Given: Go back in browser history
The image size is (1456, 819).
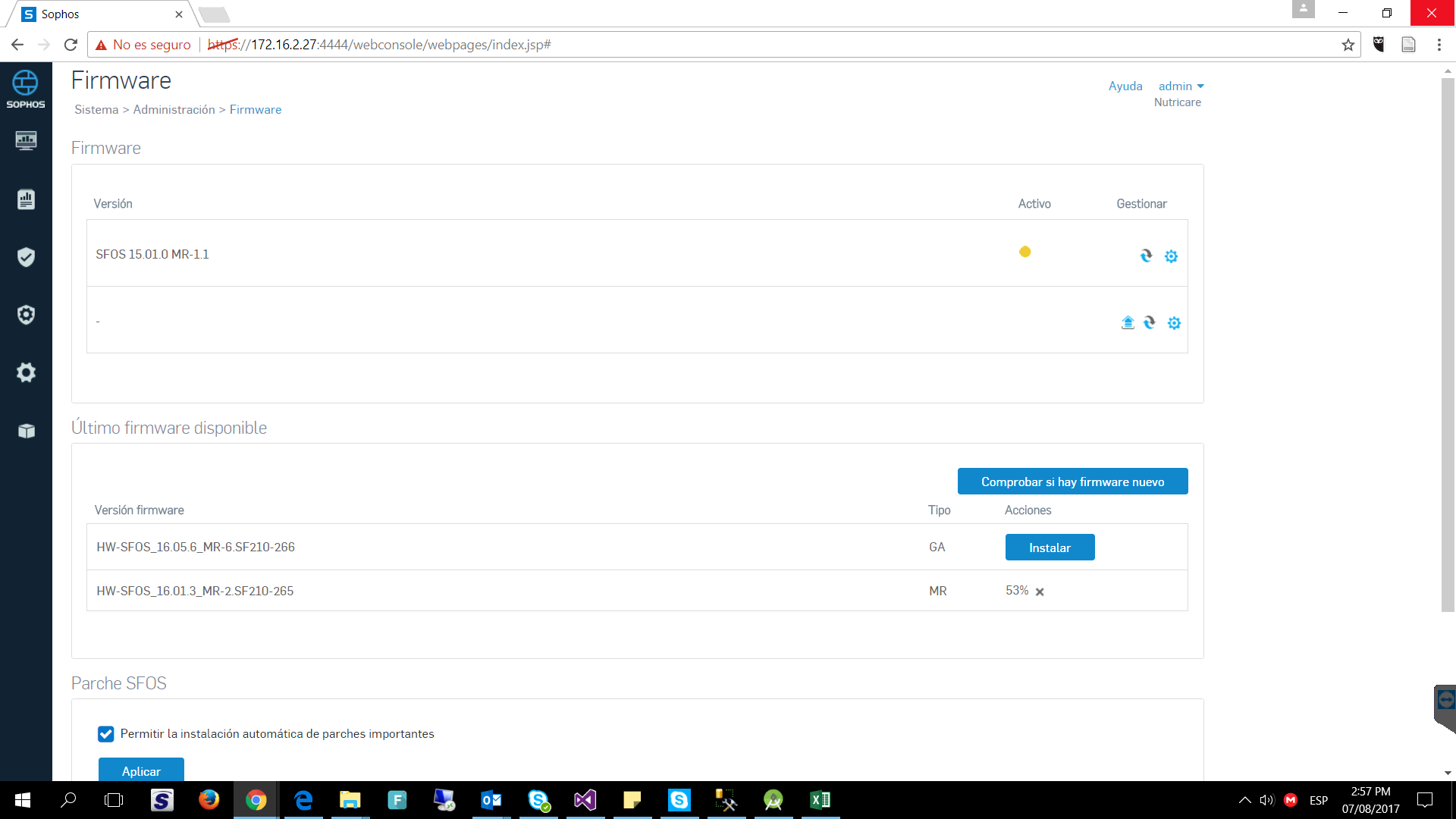Looking at the screenshot, I should click(17, 45).
